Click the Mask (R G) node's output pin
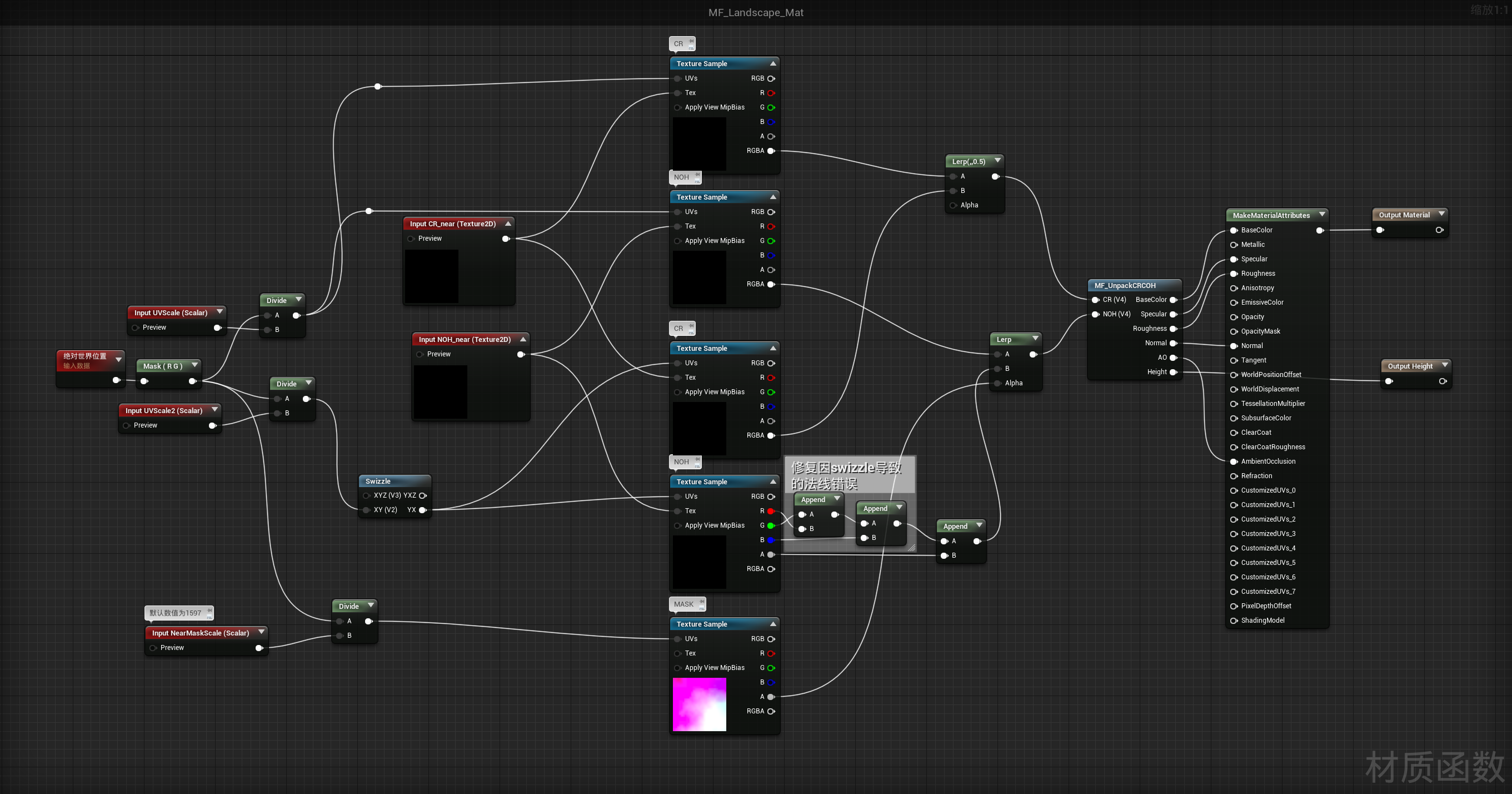The height and width of the screenshot is (794, 1512). [x=192, y=381]
